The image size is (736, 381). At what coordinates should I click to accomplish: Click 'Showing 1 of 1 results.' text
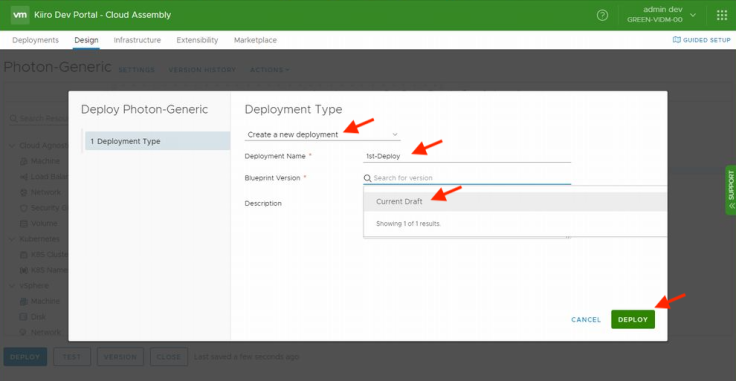408,224
